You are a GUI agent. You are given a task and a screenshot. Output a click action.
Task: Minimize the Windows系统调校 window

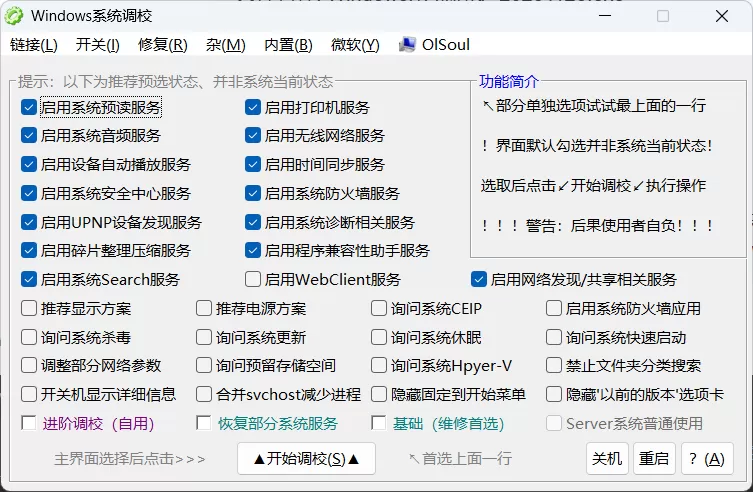[605, 16]
